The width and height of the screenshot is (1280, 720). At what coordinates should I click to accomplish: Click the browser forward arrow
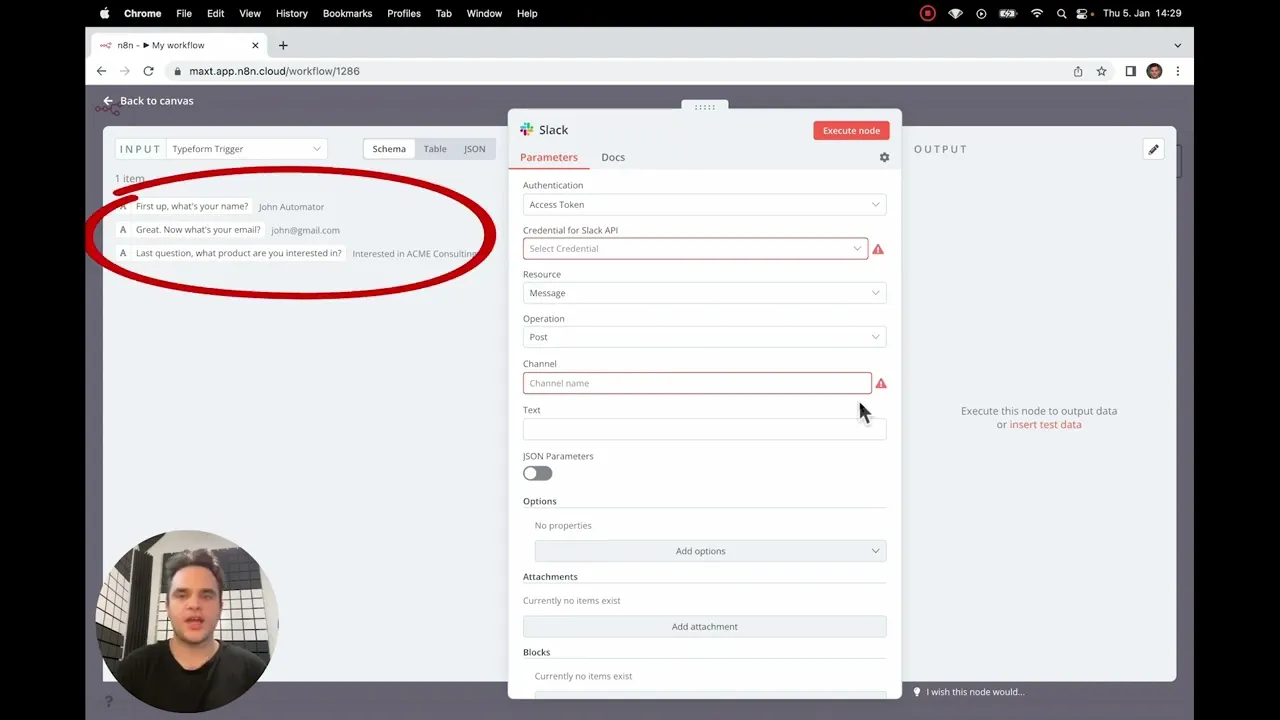coord(125,71)
